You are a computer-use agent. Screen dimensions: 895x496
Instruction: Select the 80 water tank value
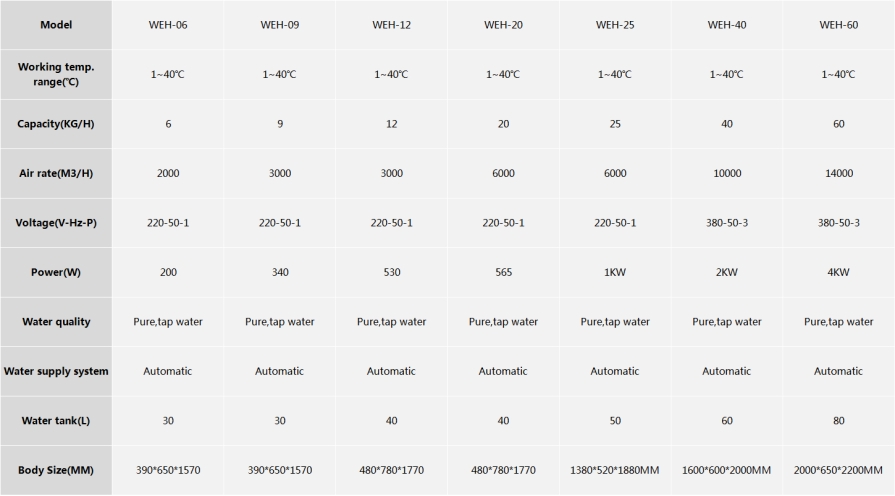pos(838,421)
